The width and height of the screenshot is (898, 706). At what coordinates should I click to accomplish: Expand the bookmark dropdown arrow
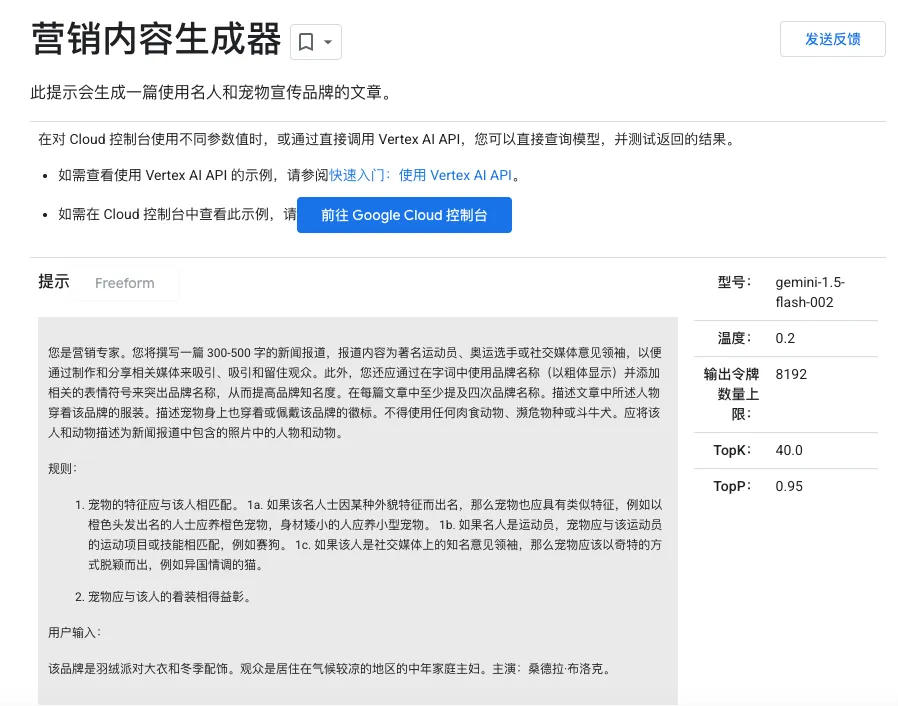[328, 42]
